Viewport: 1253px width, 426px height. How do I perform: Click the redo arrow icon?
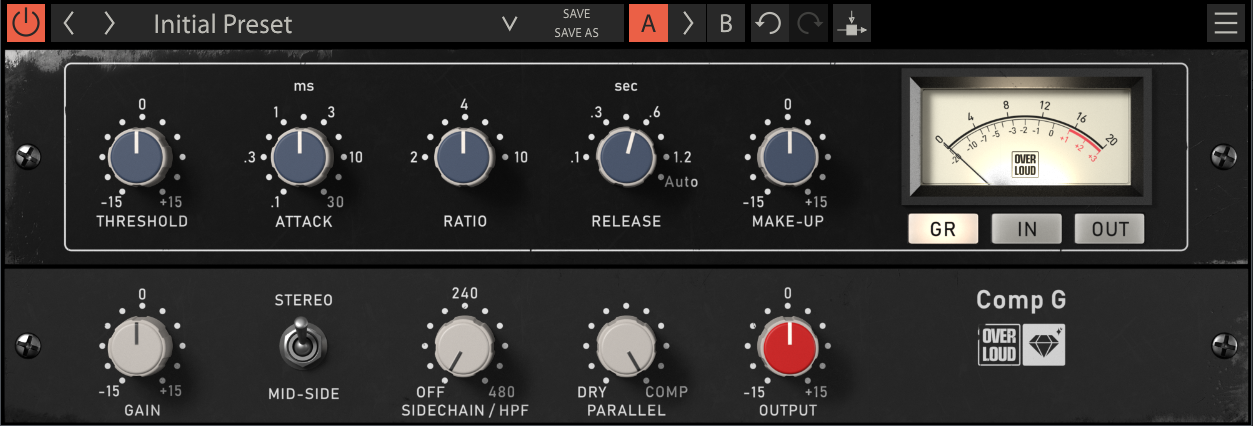coord(808,23)
